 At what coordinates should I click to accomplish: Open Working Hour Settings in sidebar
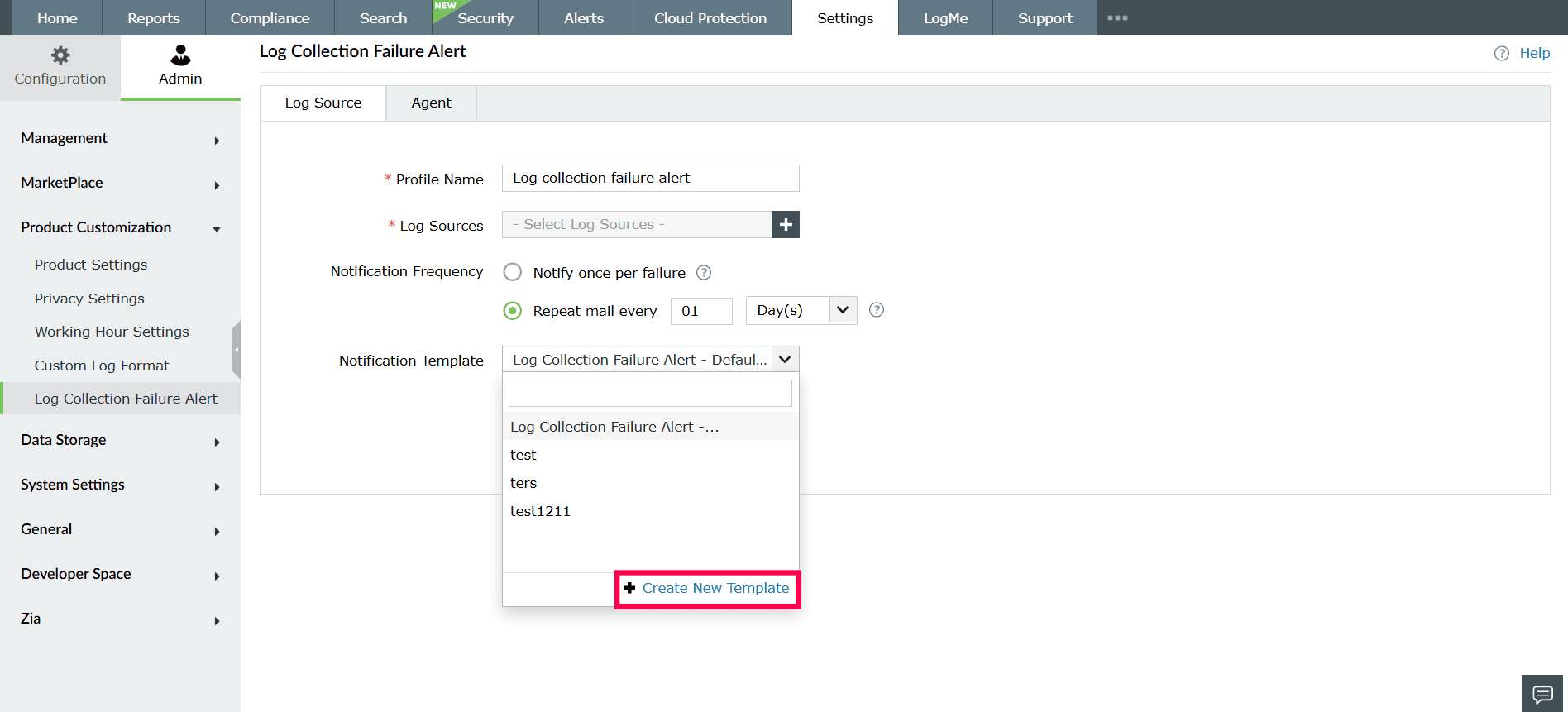[112, 332]
